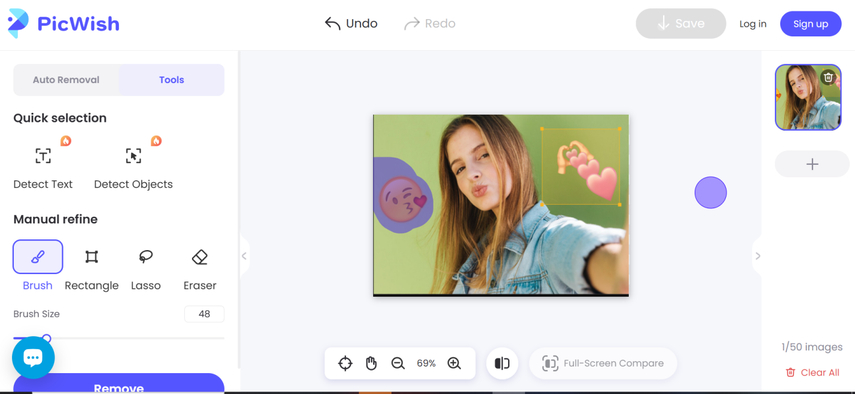855x394 pixels.
Task: Select the Brush tool
Action: (x=38, y=265)
